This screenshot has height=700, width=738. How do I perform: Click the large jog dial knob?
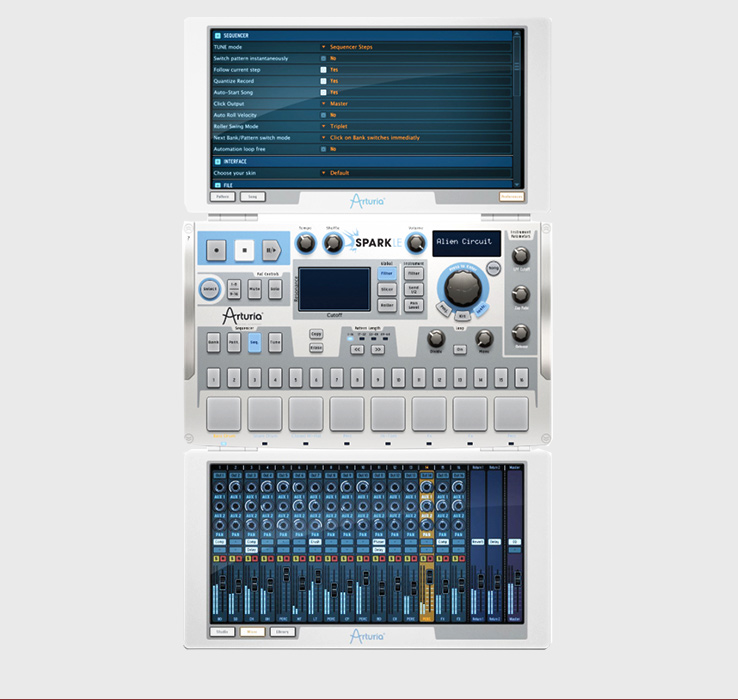[x=463, y=288]
